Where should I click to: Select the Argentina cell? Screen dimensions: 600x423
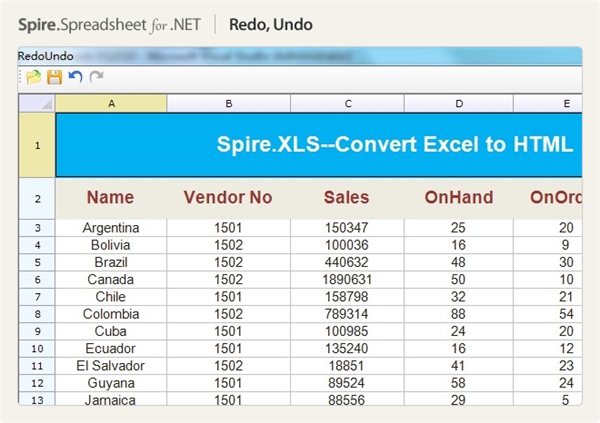[x=111, y=228]
